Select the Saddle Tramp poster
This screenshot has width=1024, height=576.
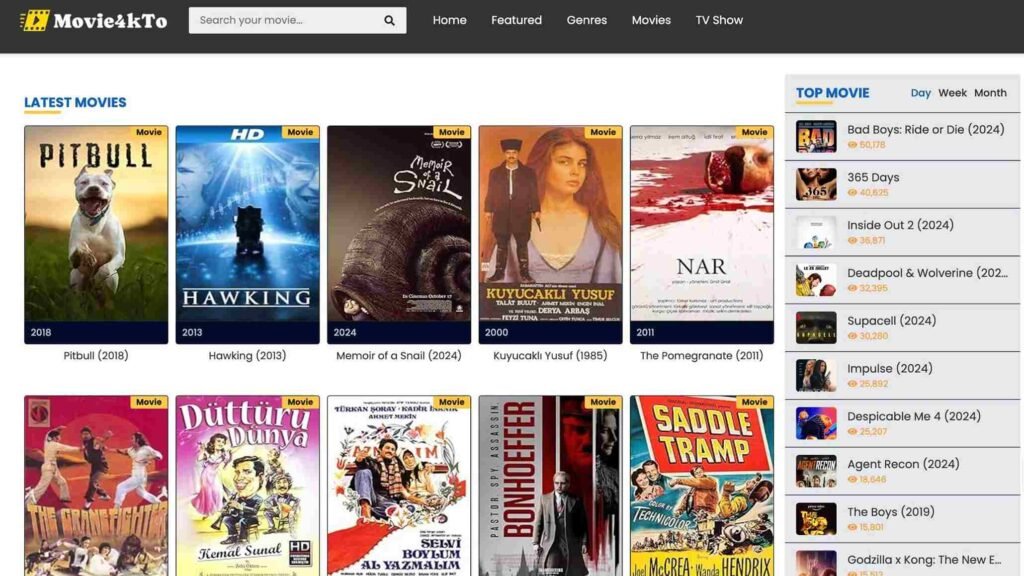tap(701, 485)
